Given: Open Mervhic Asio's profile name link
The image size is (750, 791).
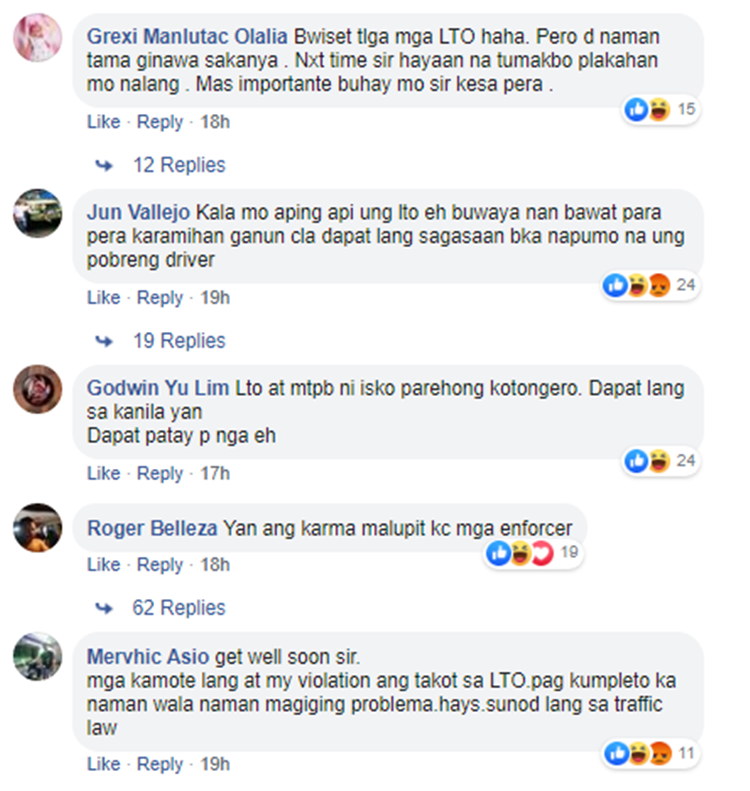Looking at the screenshot, I should click(x=148, y=657).
